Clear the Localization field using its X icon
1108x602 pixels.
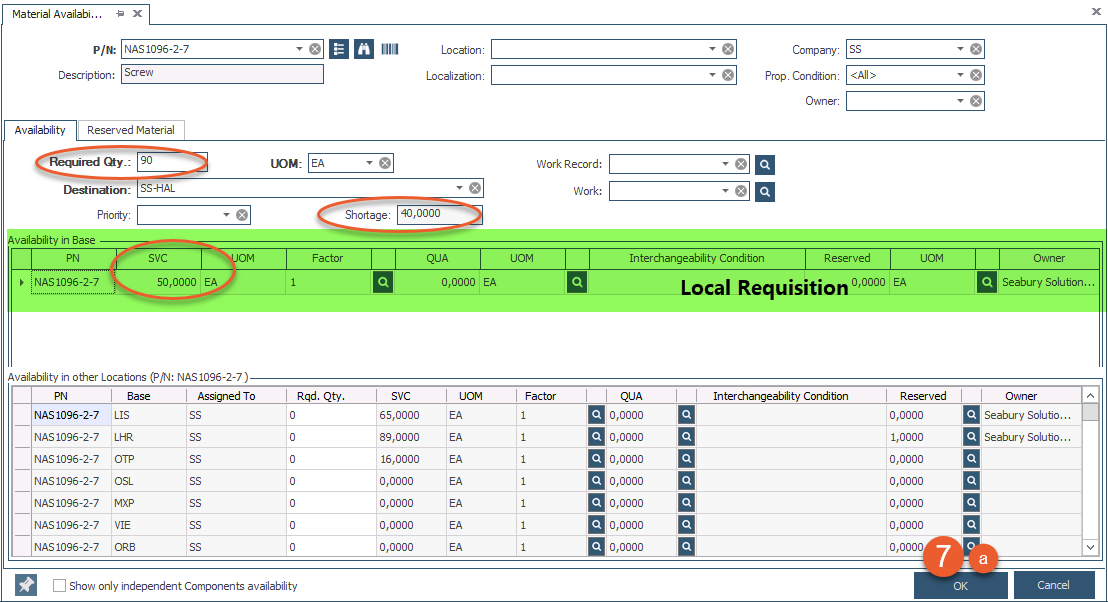tap(728, 75)
